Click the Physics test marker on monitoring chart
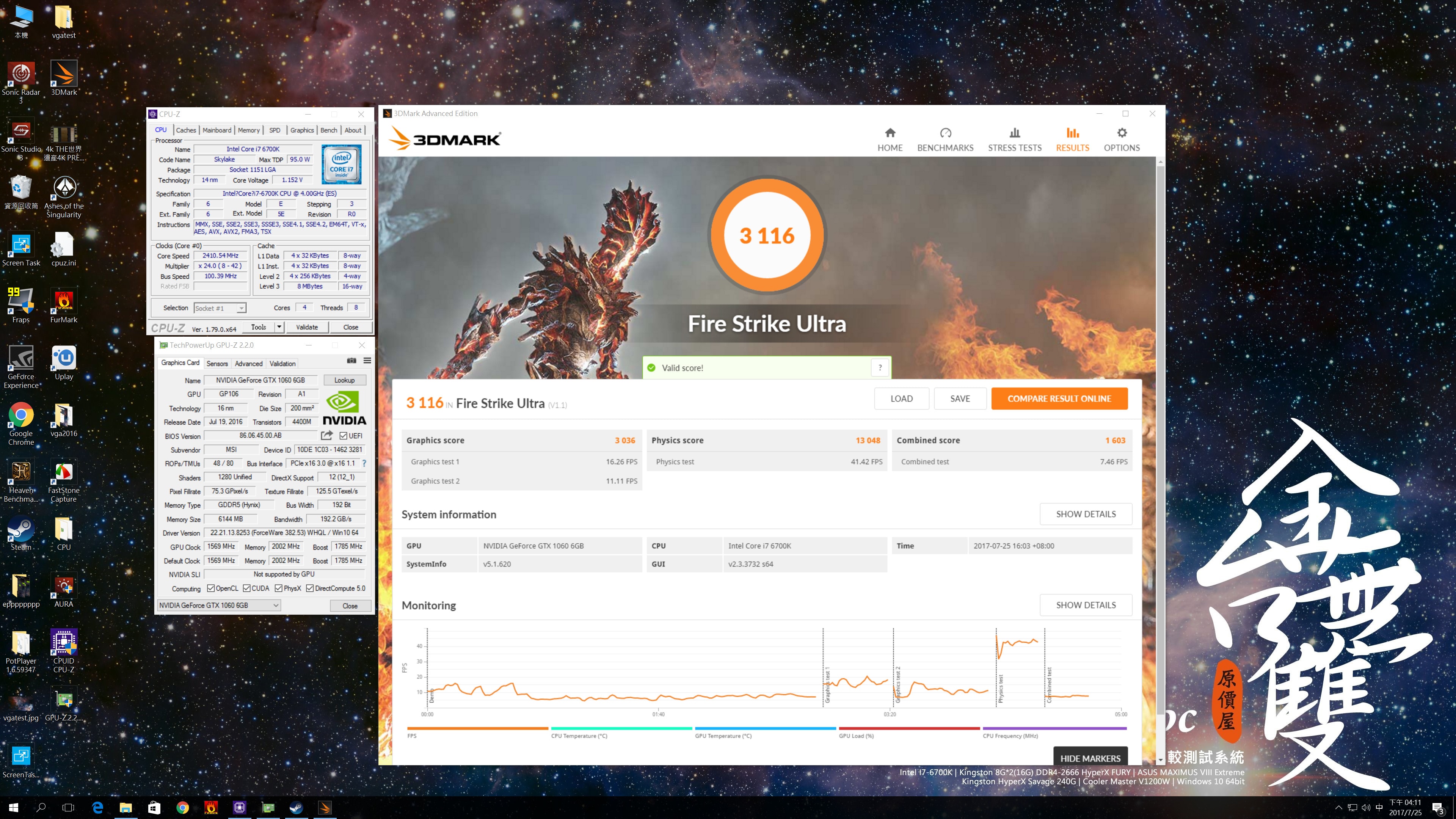This screenshot has width=1456, height=819. (x=1000, y=689)
